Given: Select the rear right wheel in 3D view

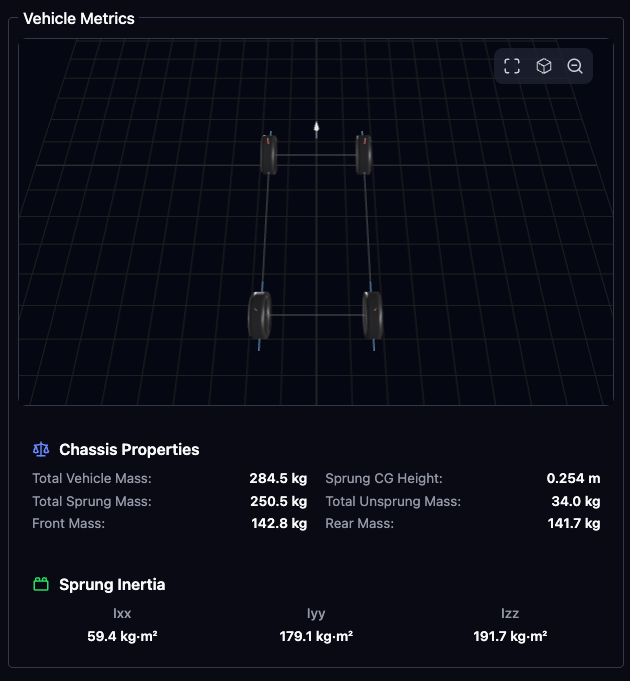Looking at the screenshot, I should point(373,315).
